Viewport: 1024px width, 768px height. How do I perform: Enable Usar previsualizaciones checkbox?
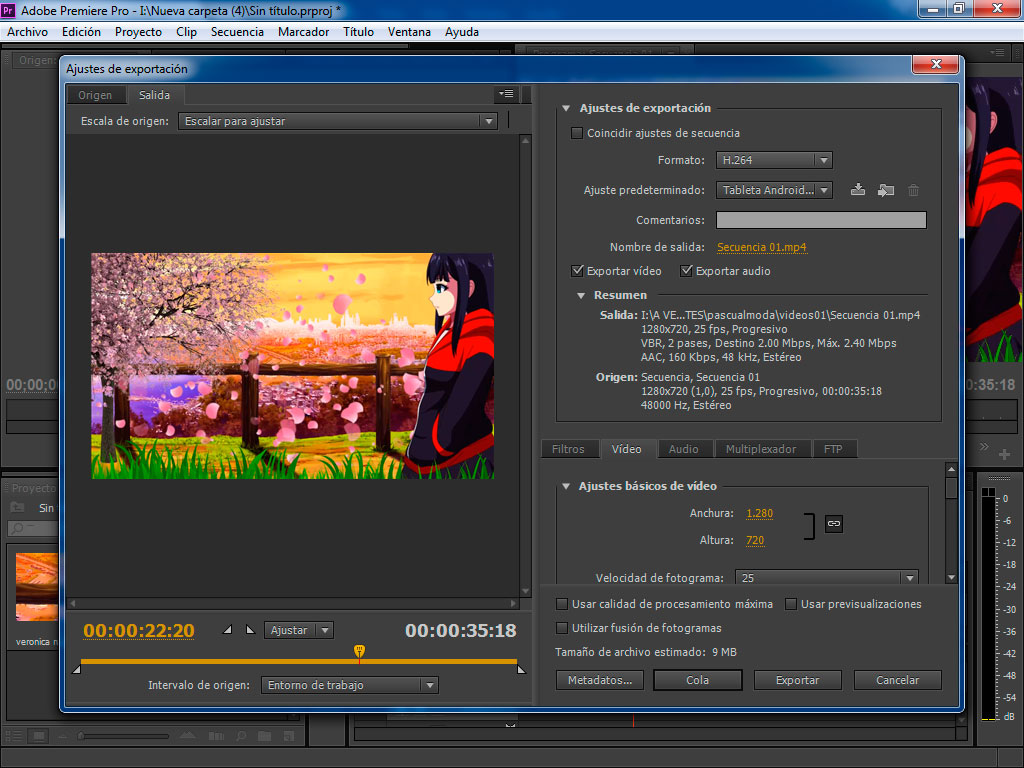(x=791, y=604)
